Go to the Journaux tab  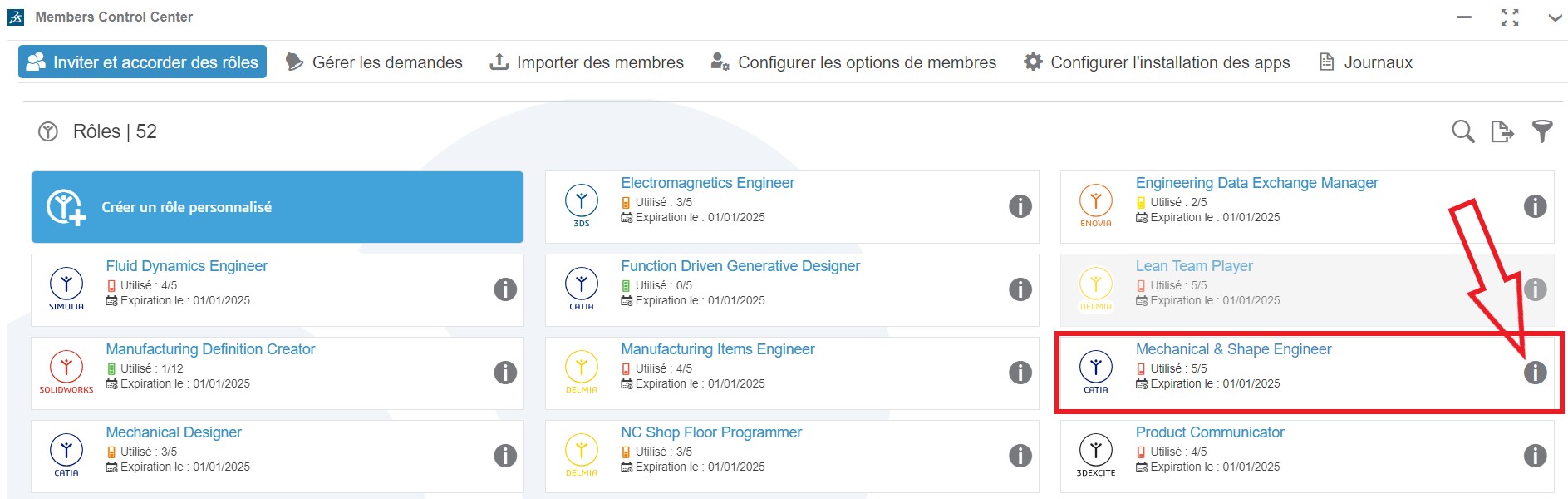tap(1366, 62)
